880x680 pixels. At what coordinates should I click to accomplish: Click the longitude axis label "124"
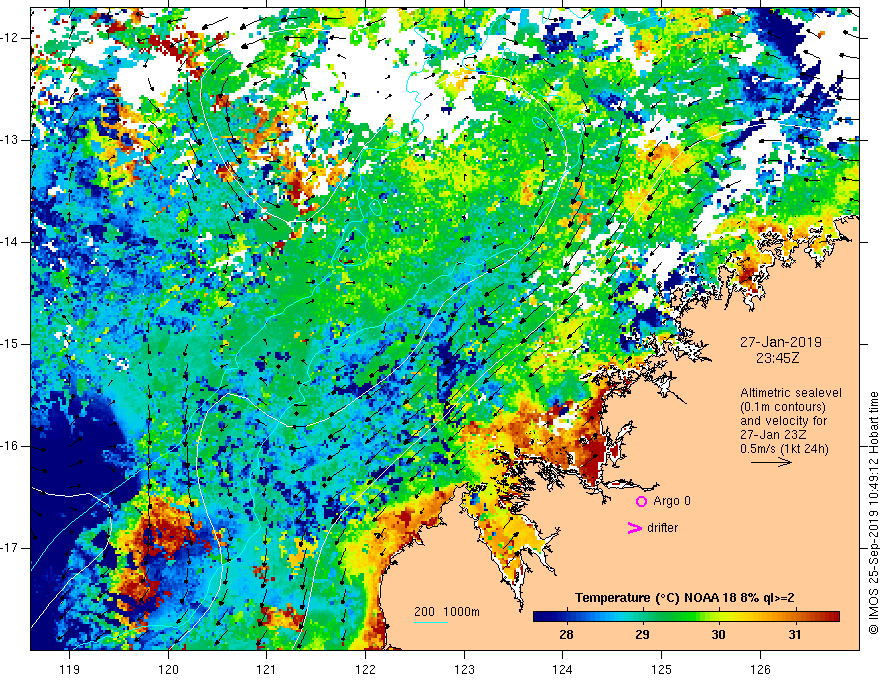point(563,669)
